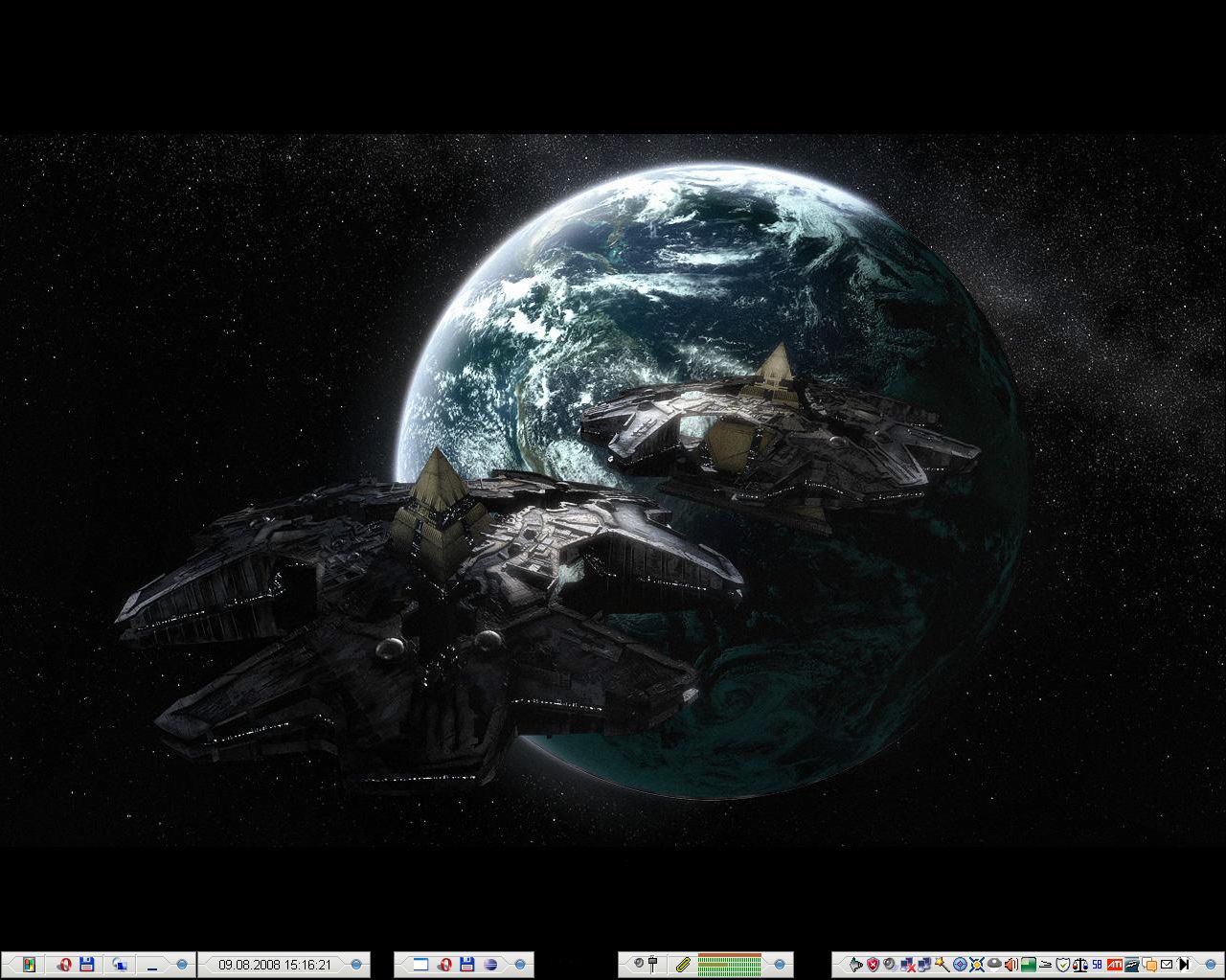Click the orange chat bubbles tray icon

click(1149, 964)
